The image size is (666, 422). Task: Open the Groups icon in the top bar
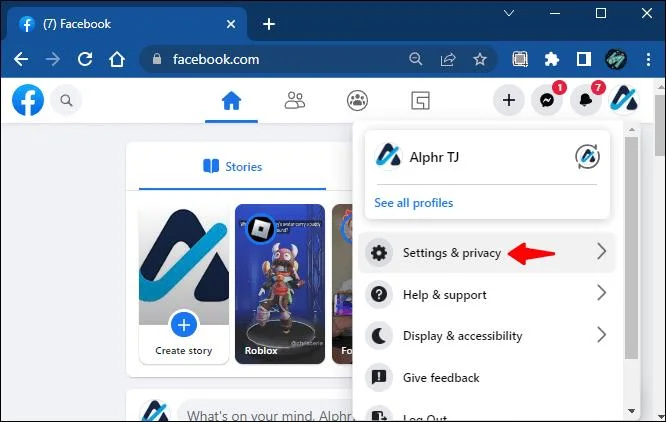357,101
